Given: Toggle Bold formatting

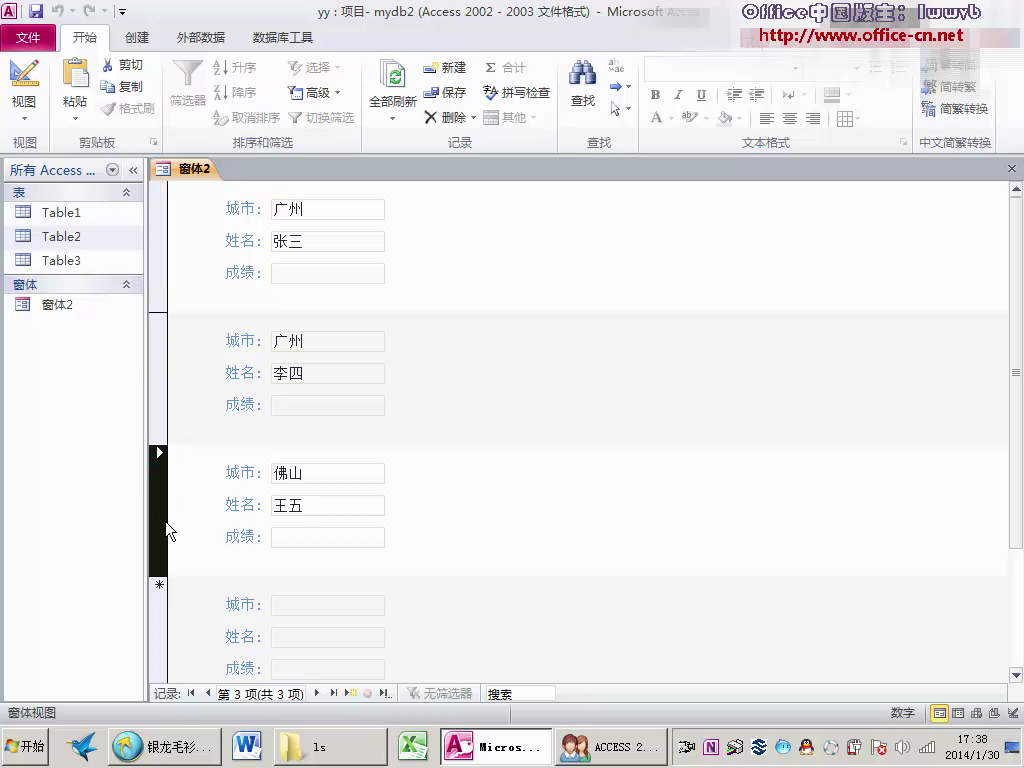Looking at the screenshot, I should [x=655, y=95].
